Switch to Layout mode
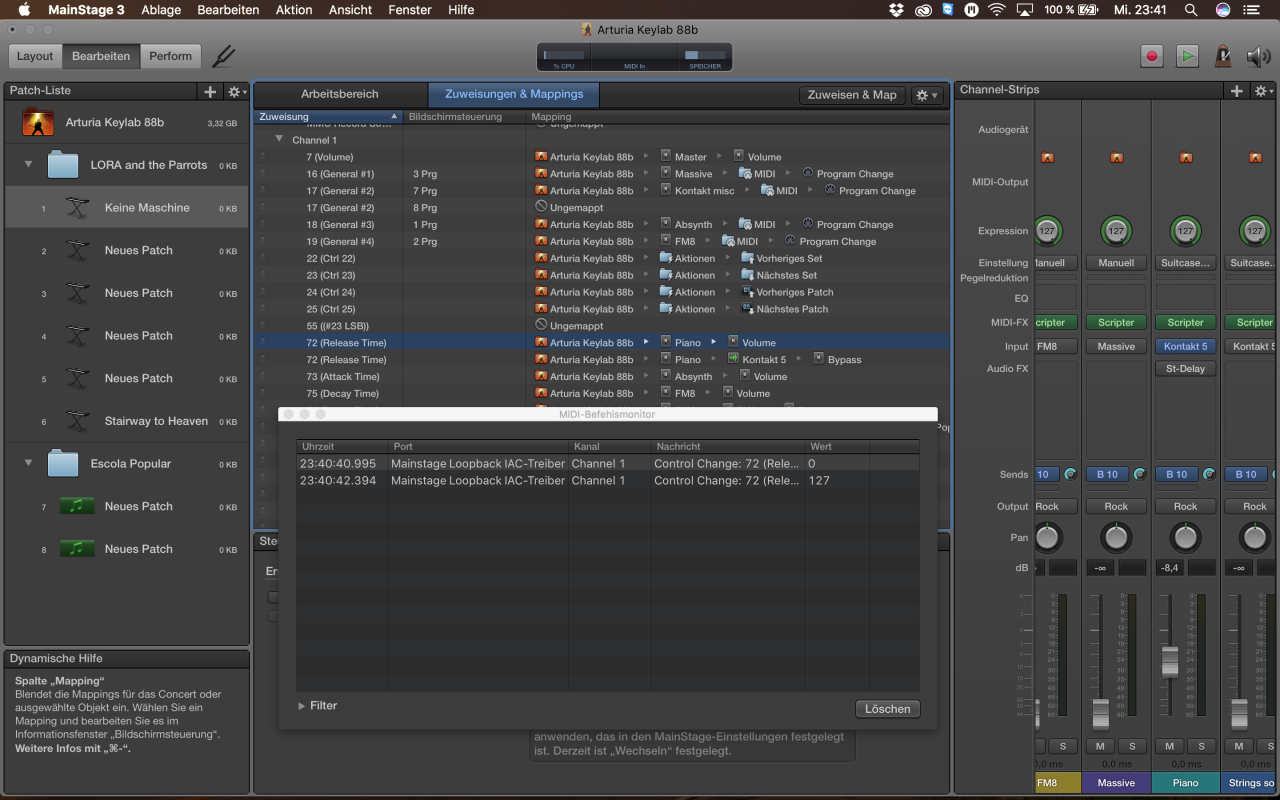Viewport: 1280px width, 800px height. pyautogui.click(x=35, y=56)
